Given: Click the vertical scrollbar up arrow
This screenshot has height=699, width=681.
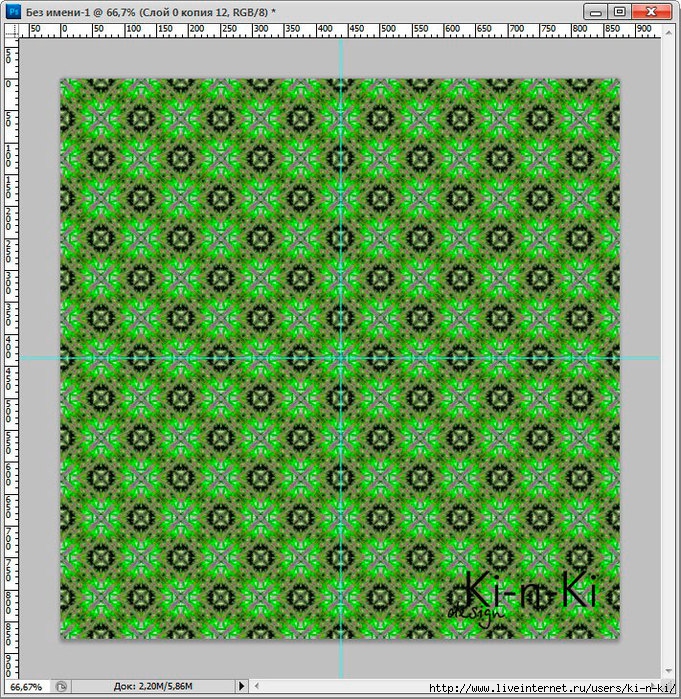Looking at the screenshot, I should click(x=668, y=33).
